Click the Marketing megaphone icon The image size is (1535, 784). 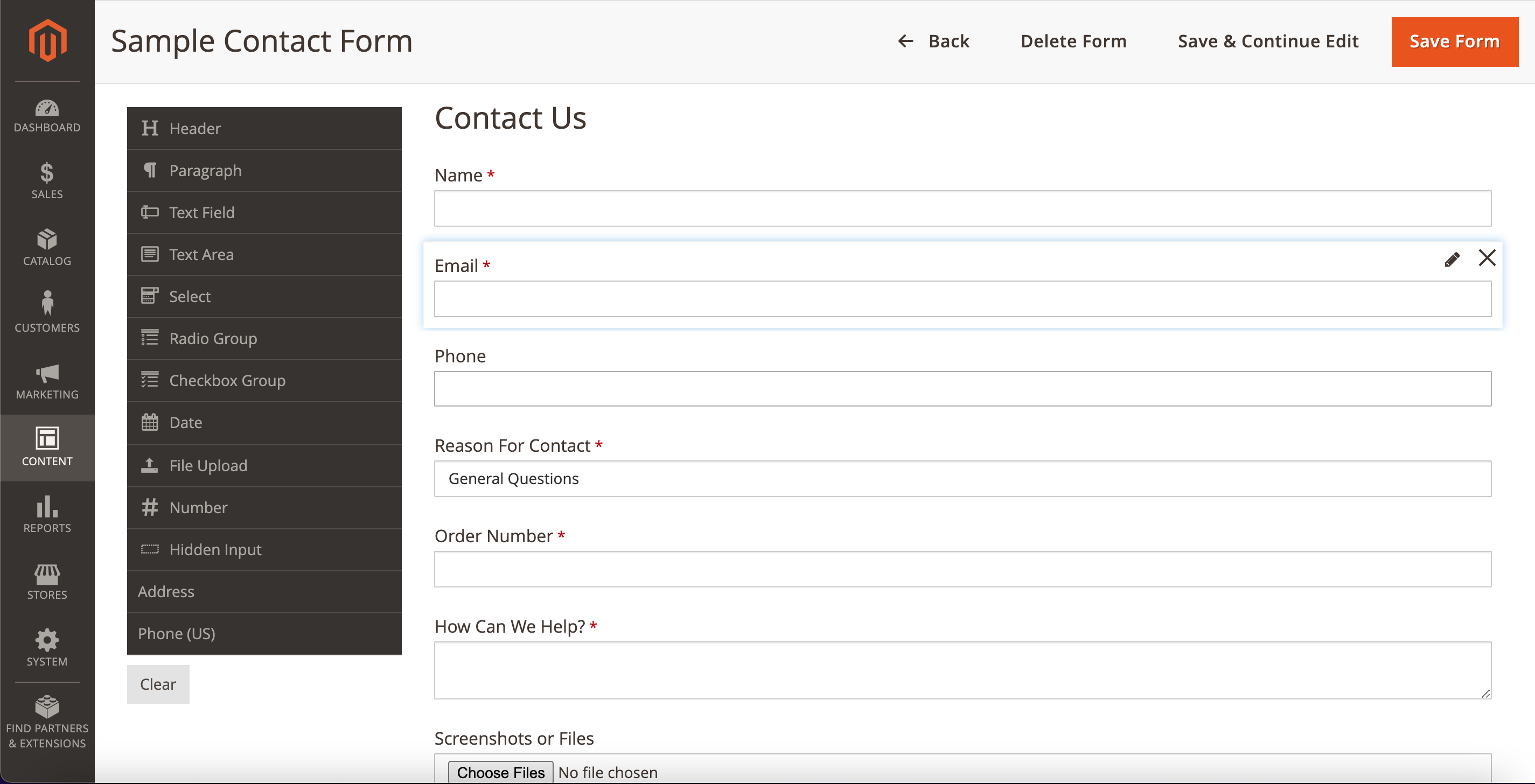(47, 374)
